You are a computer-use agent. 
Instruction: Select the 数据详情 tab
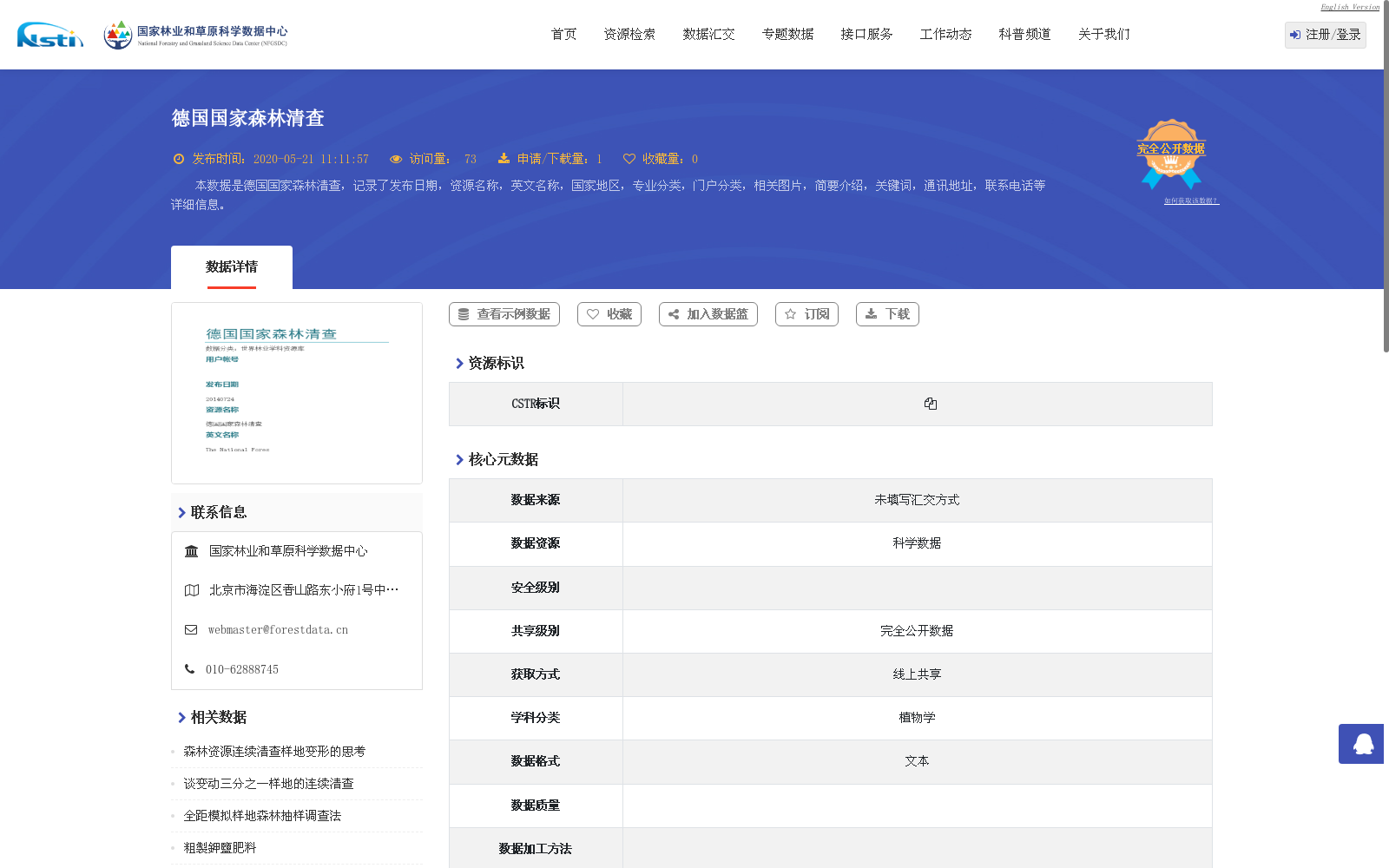pos(232,267)
